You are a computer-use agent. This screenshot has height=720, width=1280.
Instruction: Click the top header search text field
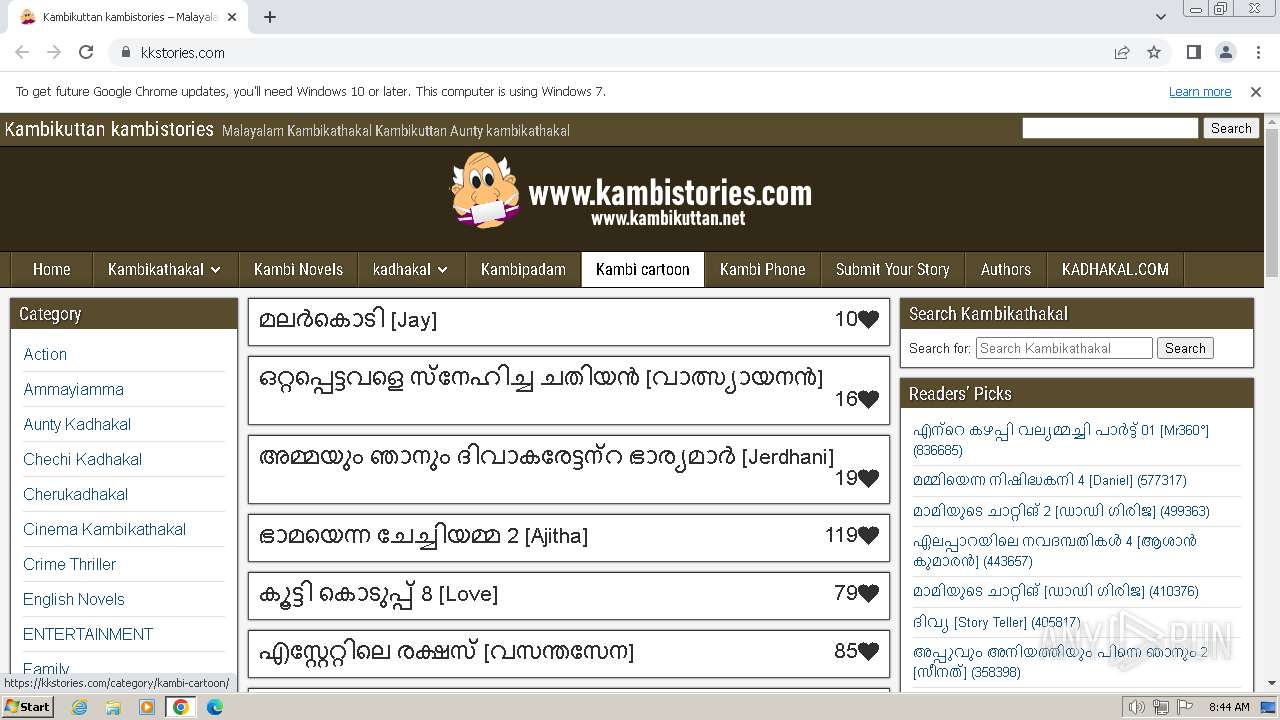click(x=1110, y=128)
